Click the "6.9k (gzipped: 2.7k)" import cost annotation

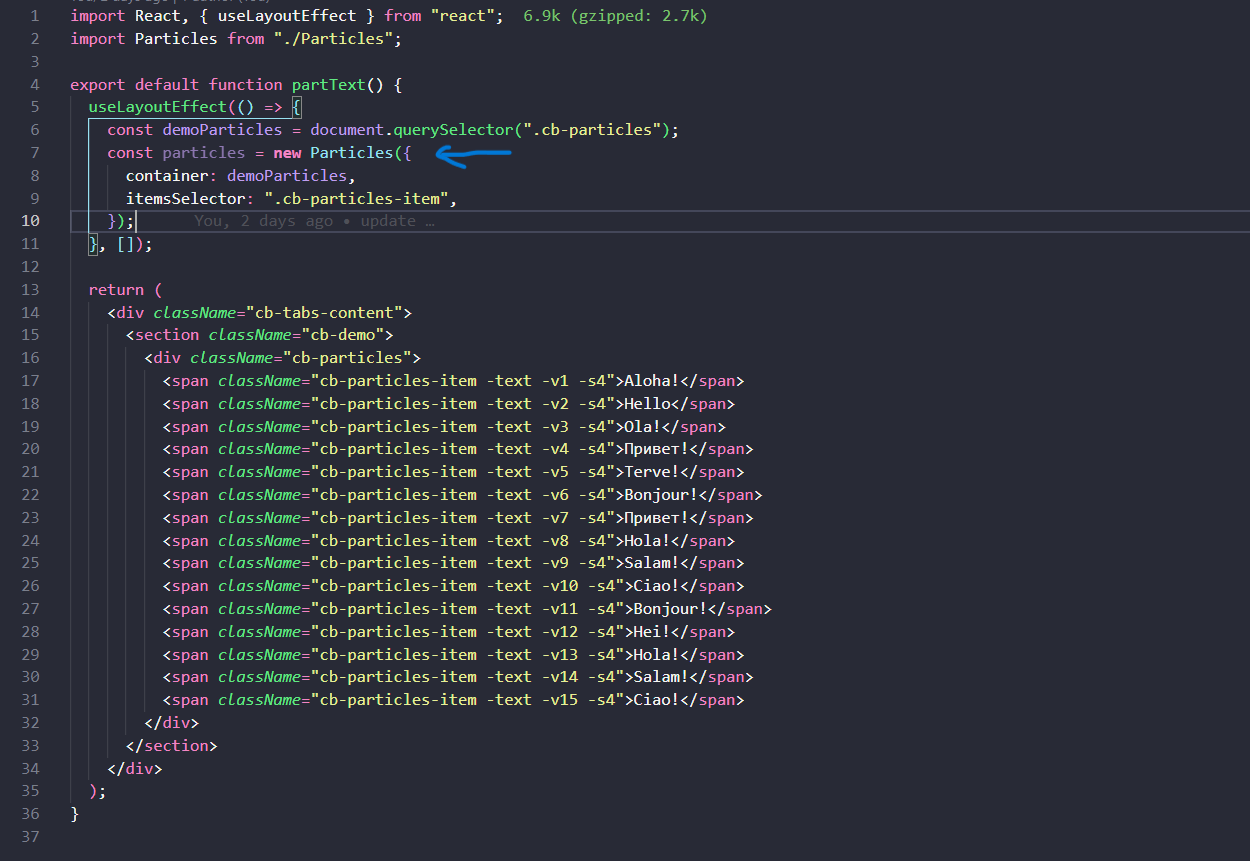click(x=616, y=16)
